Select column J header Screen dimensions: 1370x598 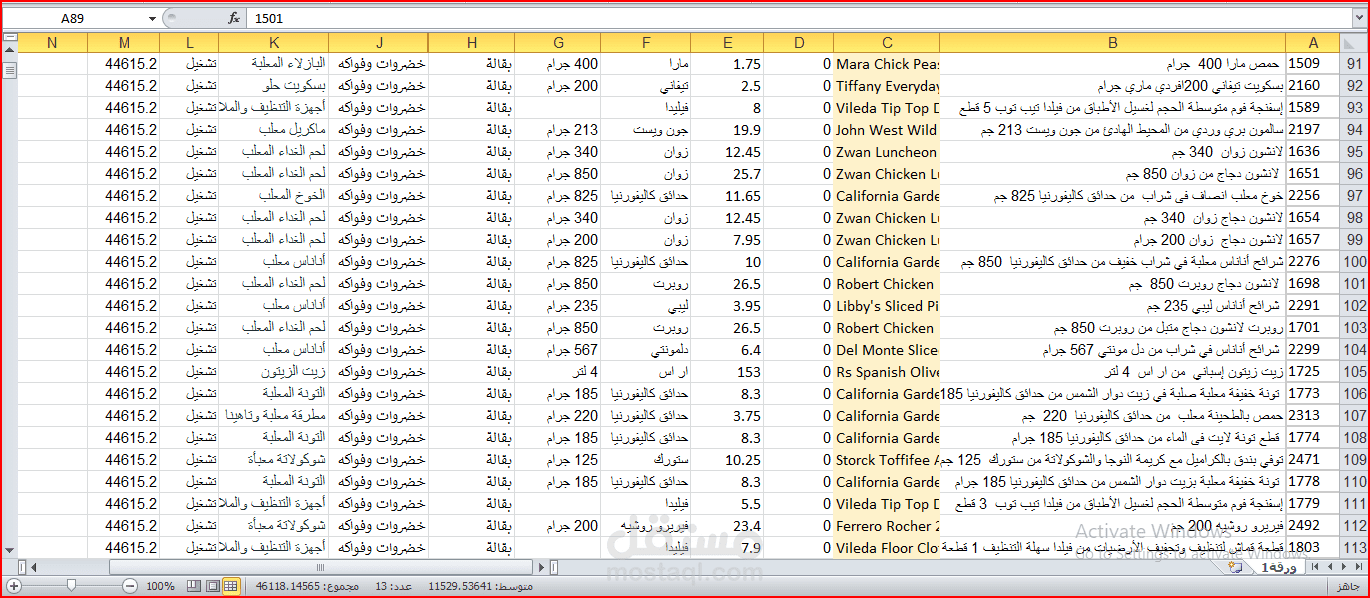pos(378,42)
